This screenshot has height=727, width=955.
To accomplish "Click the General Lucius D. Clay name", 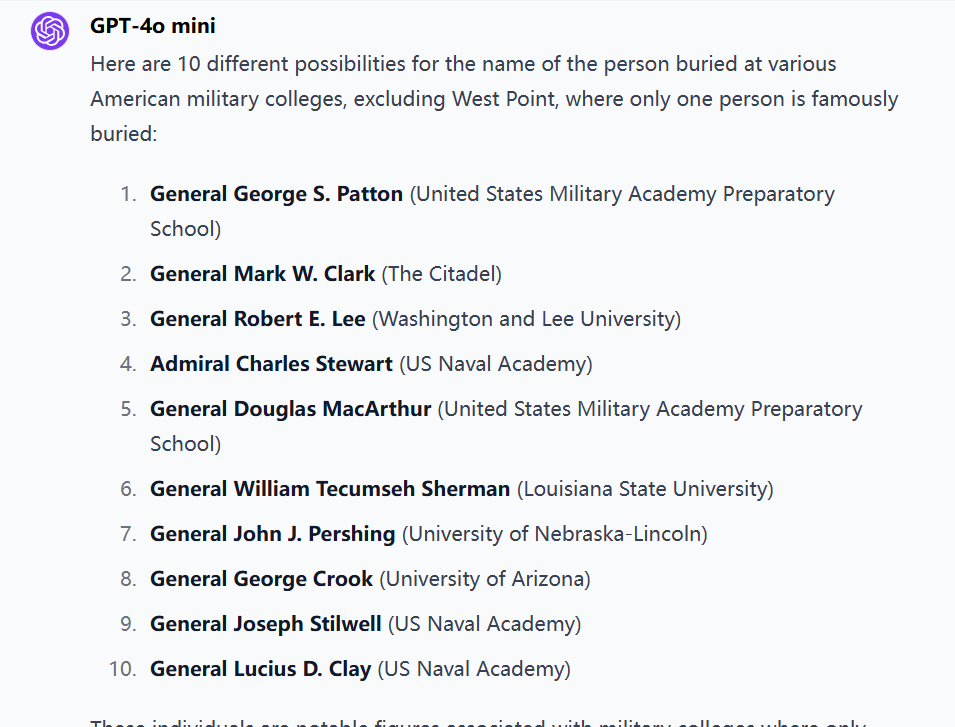I will 260,669.
